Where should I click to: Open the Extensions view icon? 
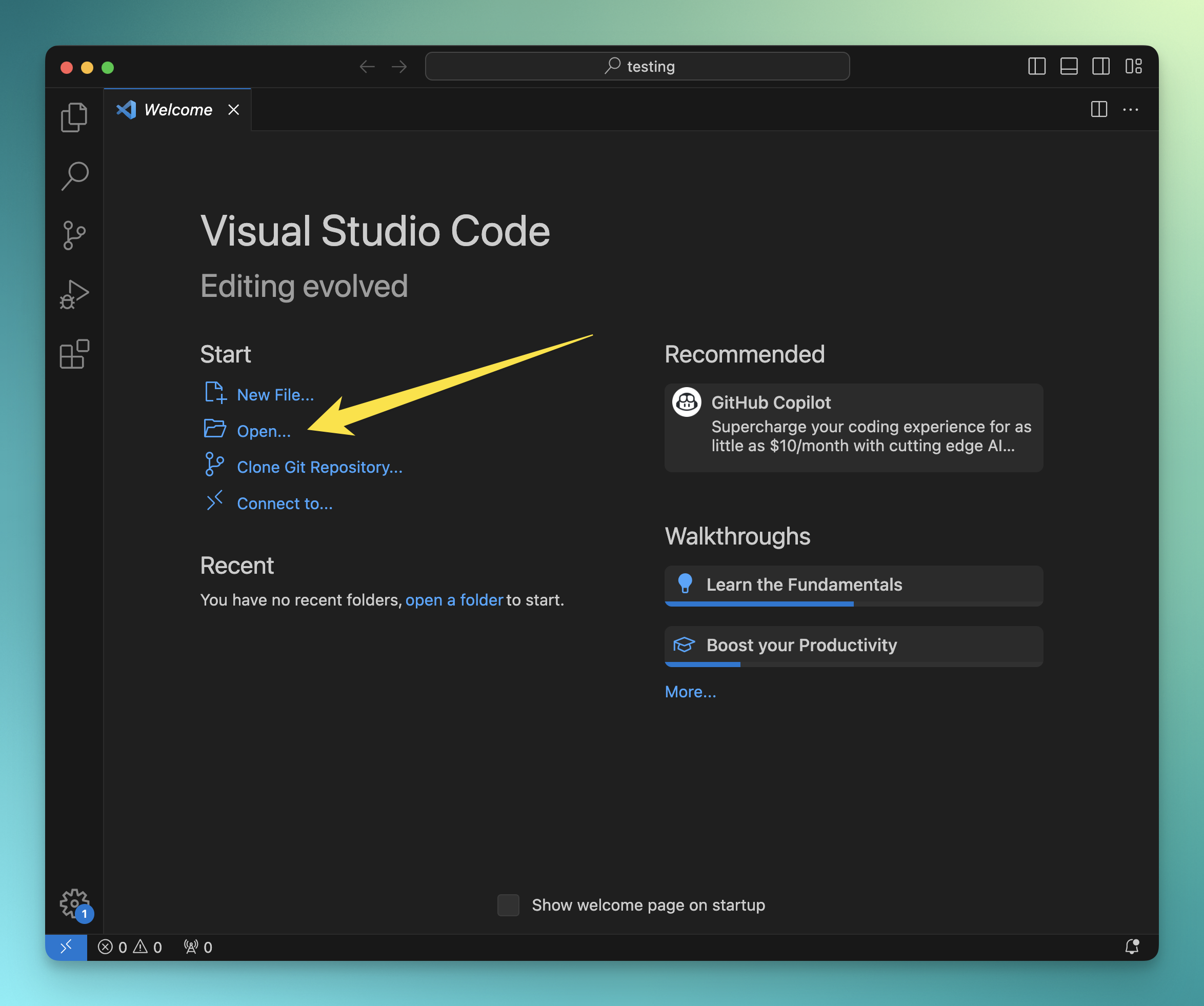click(74, 354)
